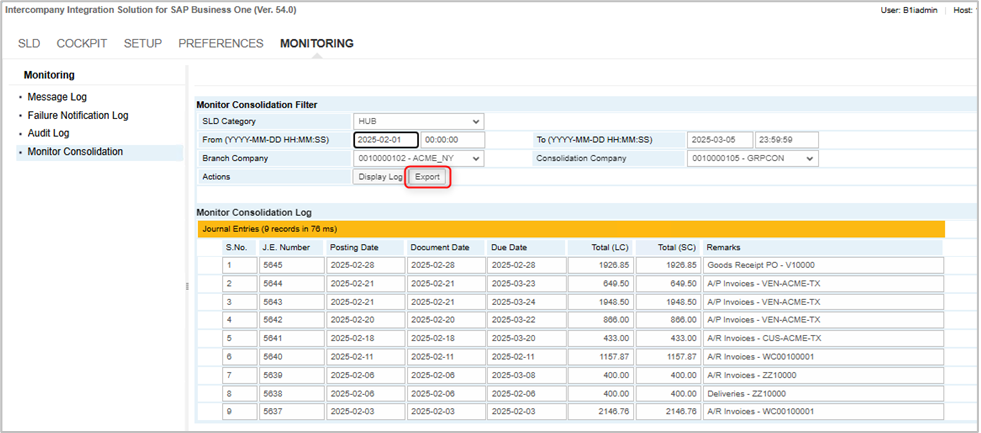Click the From date field
The width and height of the screenshot is (981, 433).
tap(385, 140)
